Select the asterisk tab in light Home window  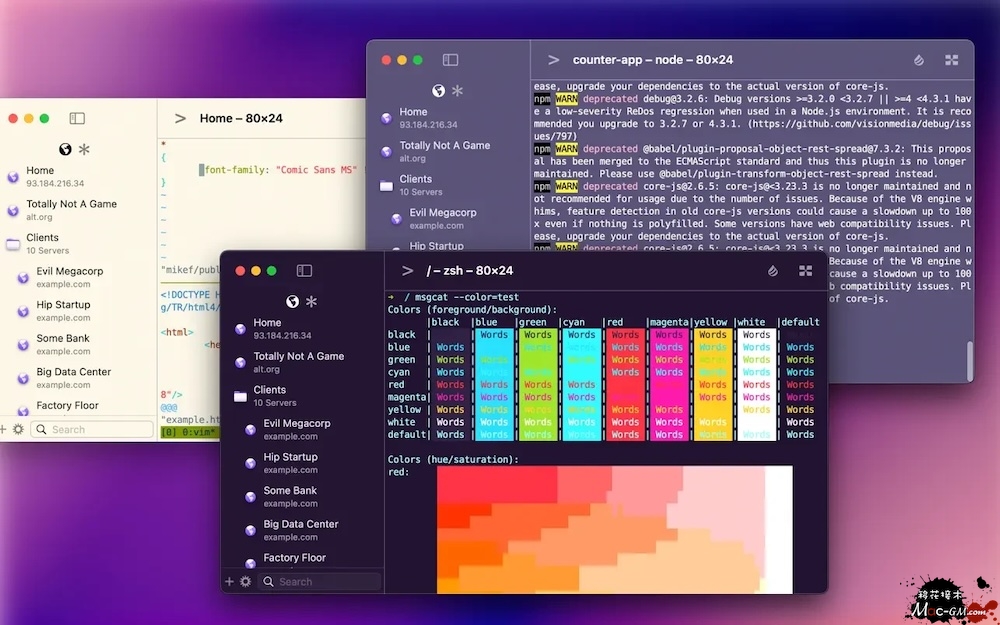pos(84,149)
